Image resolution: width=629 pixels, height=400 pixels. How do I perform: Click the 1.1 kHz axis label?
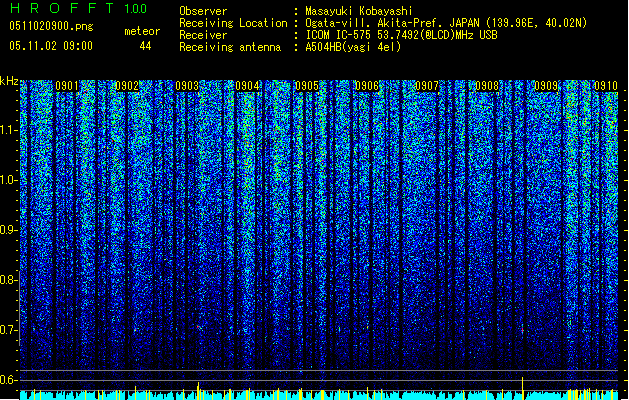9,130
